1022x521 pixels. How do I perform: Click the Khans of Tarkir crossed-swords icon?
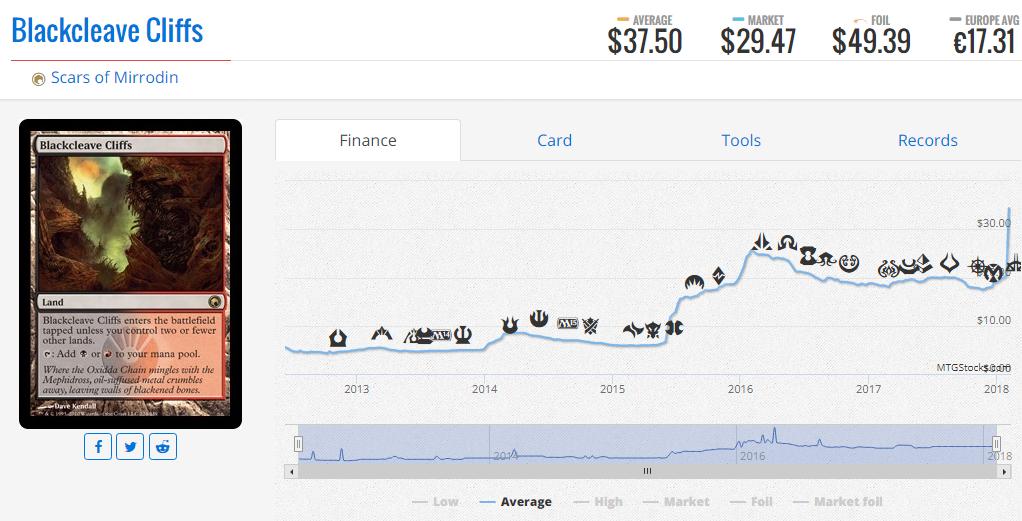click(x=591, y=325)
